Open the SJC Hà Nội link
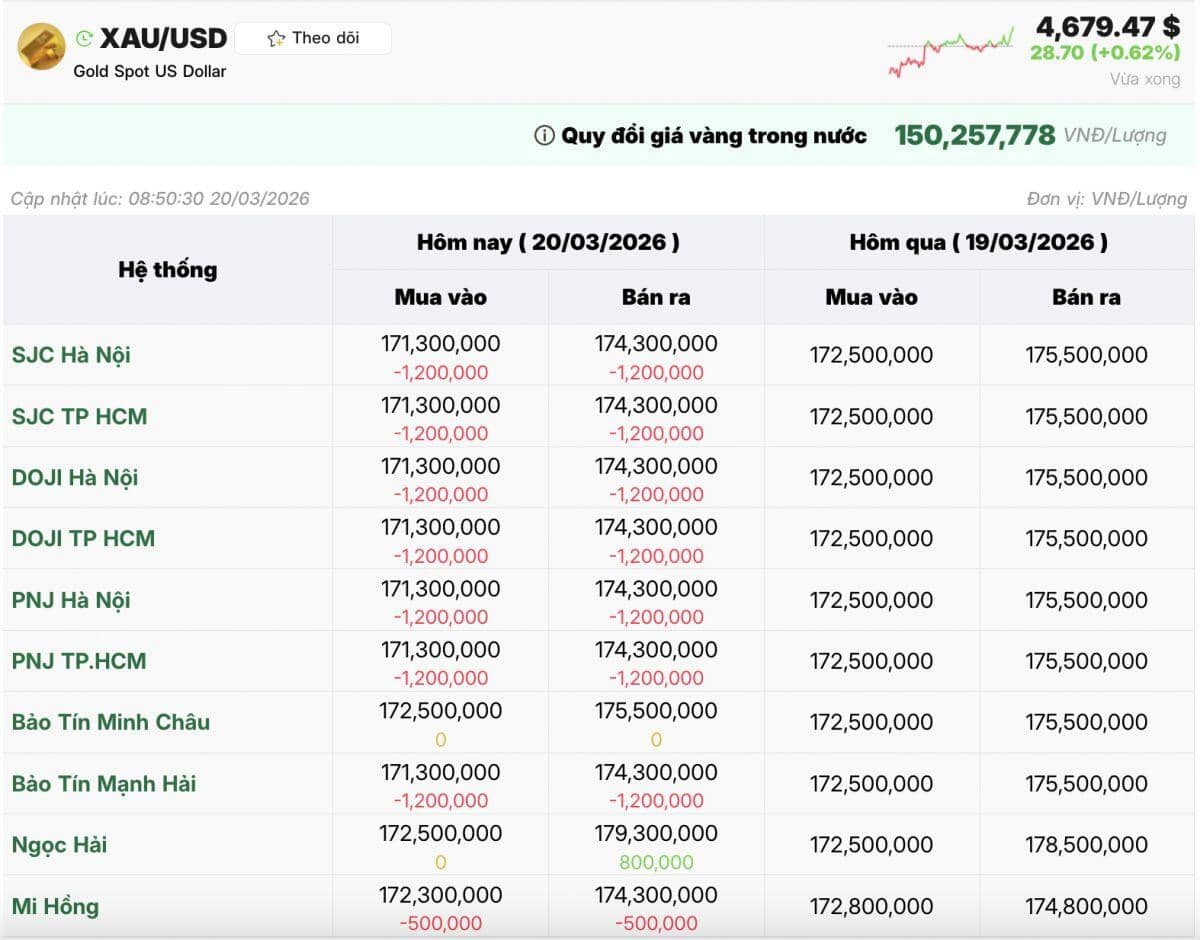The image size is (1200, 940). click(x=71, y=355)
